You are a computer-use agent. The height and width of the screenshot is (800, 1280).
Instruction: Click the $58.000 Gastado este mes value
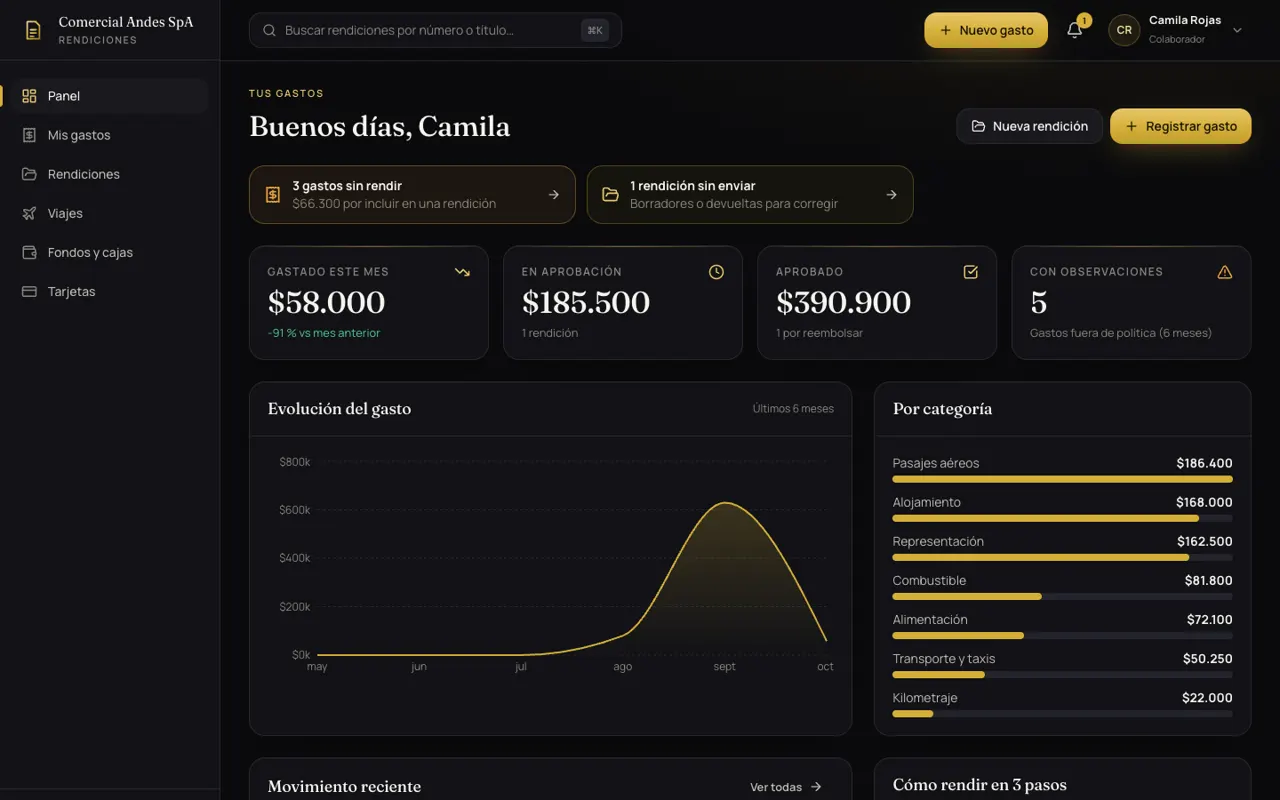coord(326,302)
